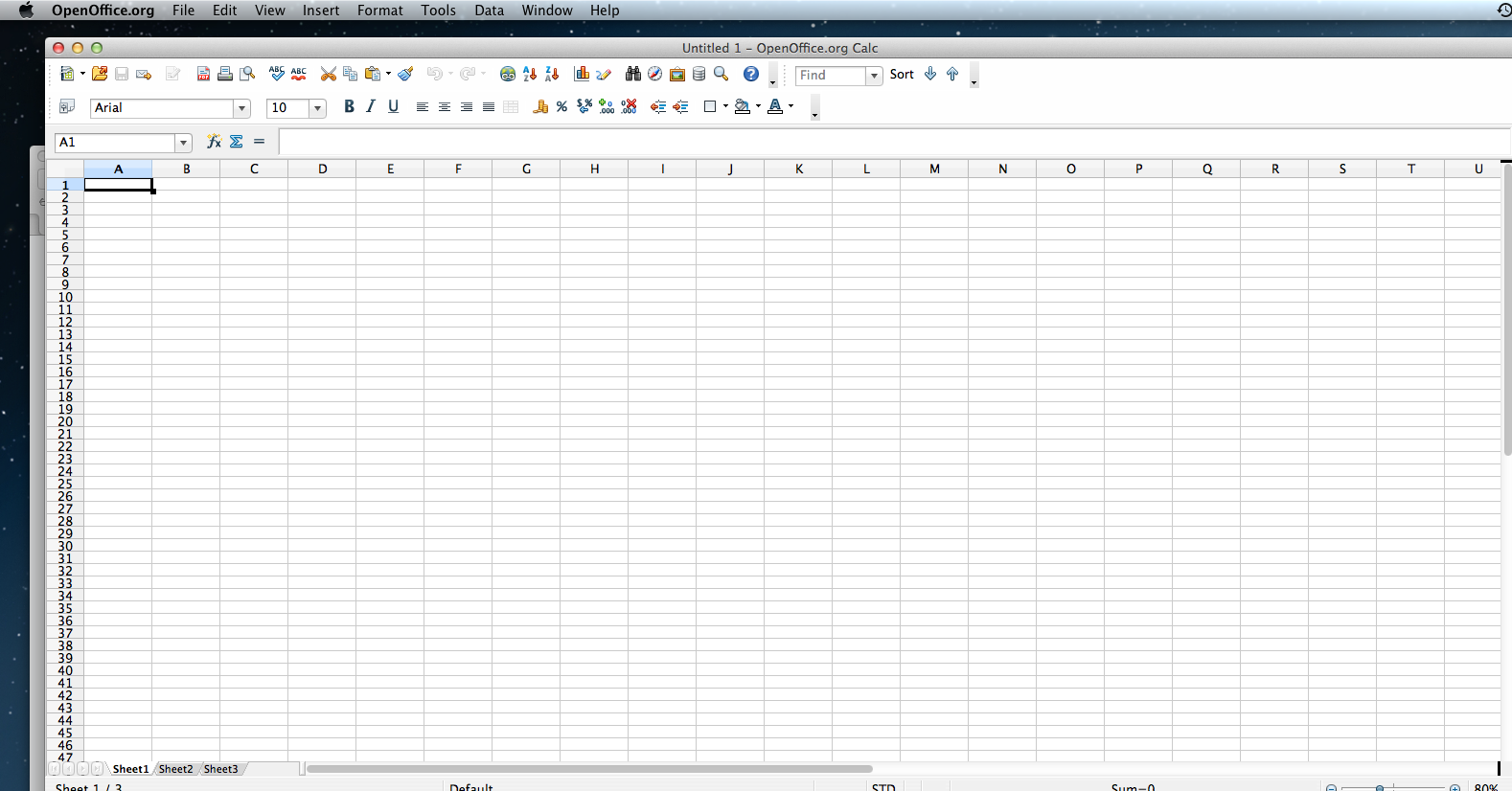
Task: Toggle bold formatting
Action: (x=349, y=107)
